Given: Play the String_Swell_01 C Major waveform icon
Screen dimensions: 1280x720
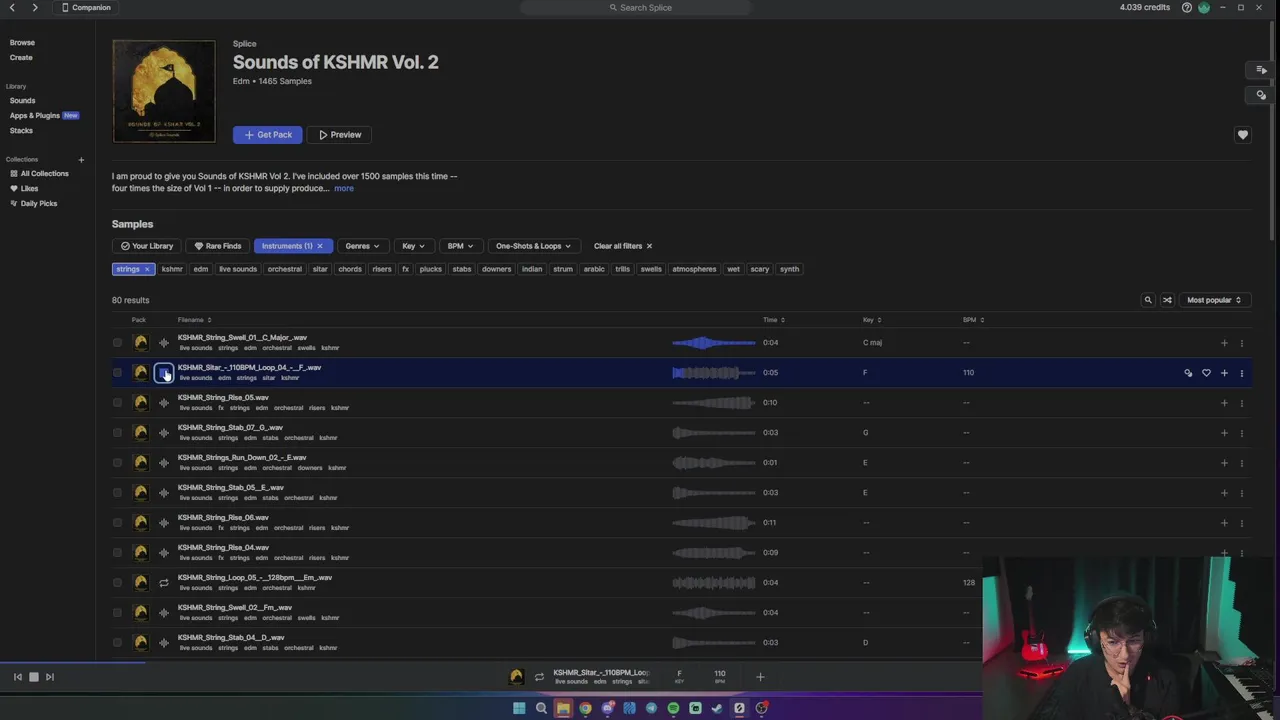Looking at the screenshot, I should 164,343.
